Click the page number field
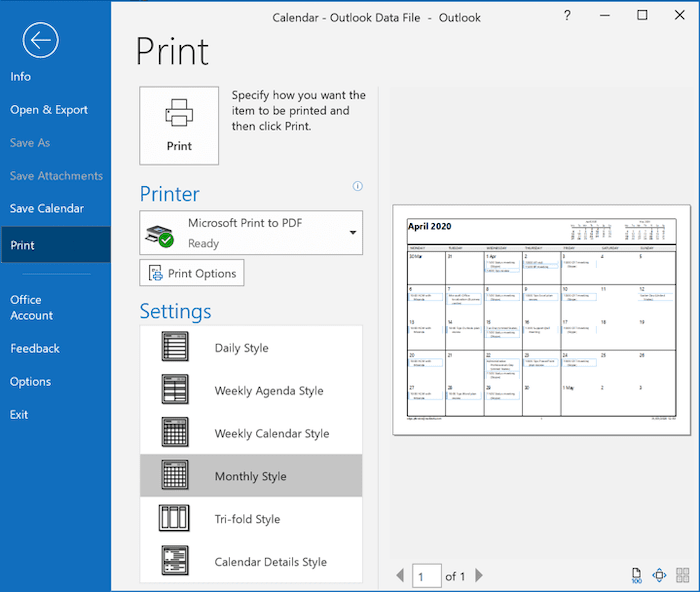This screenshot has width=700, height=592. (427, 576)
